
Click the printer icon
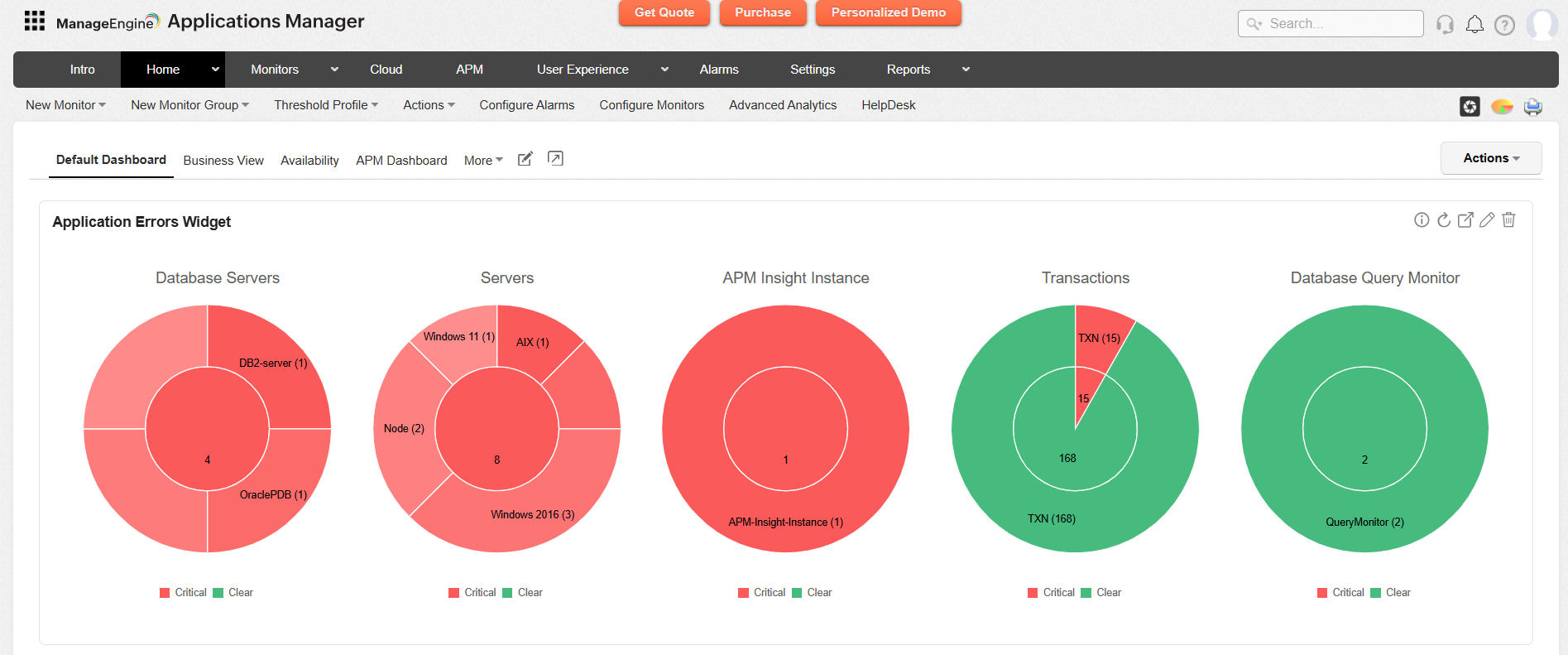[x=1533, y=107]
